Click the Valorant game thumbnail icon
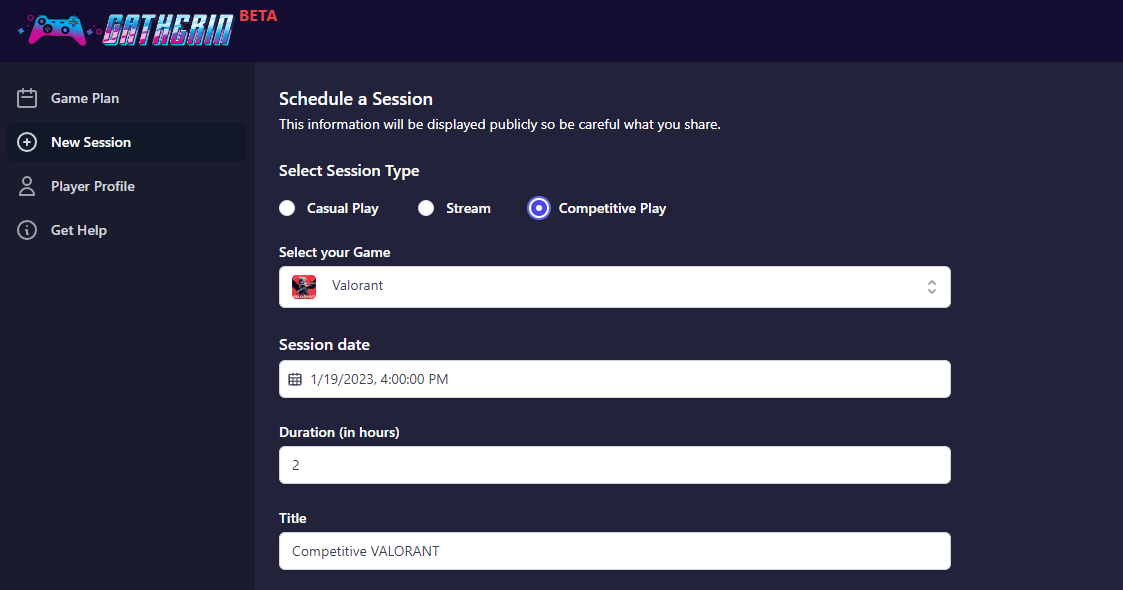The height and width of the screenshot is (590, 1123). (304, 287)
